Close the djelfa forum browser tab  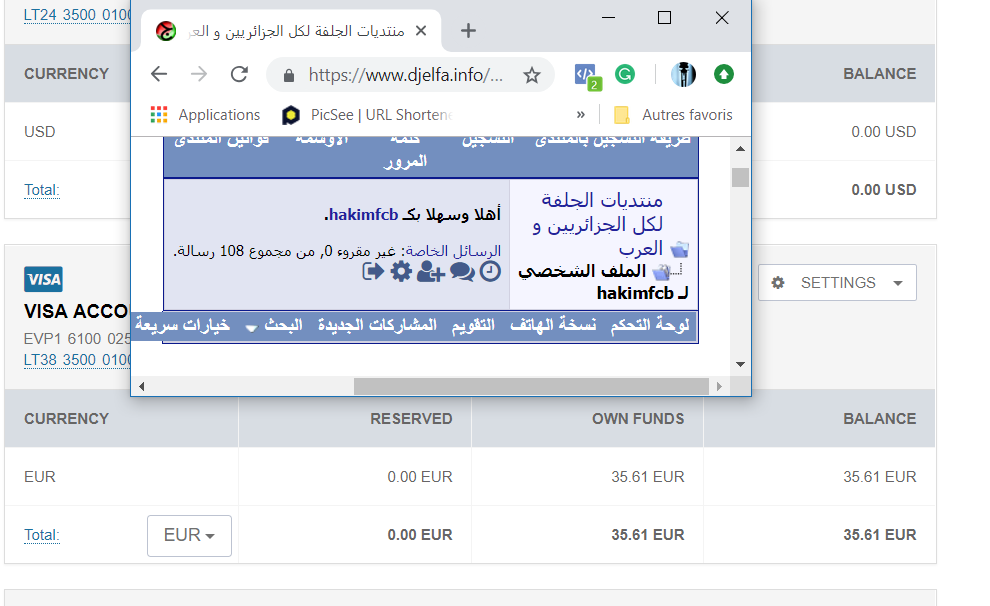click(421, 30)
